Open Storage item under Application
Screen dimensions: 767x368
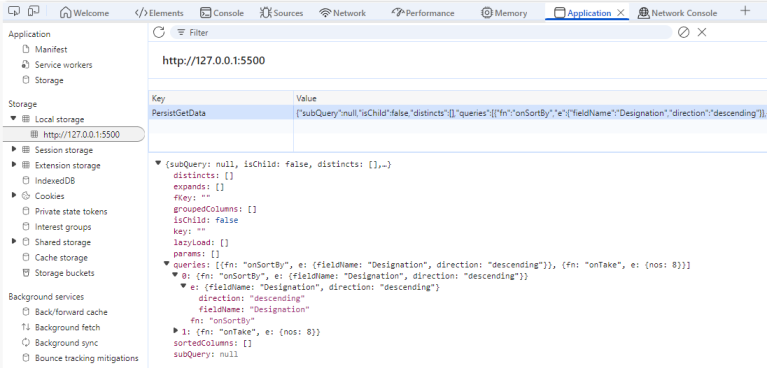pyautogui.click(x=49, y=80)
